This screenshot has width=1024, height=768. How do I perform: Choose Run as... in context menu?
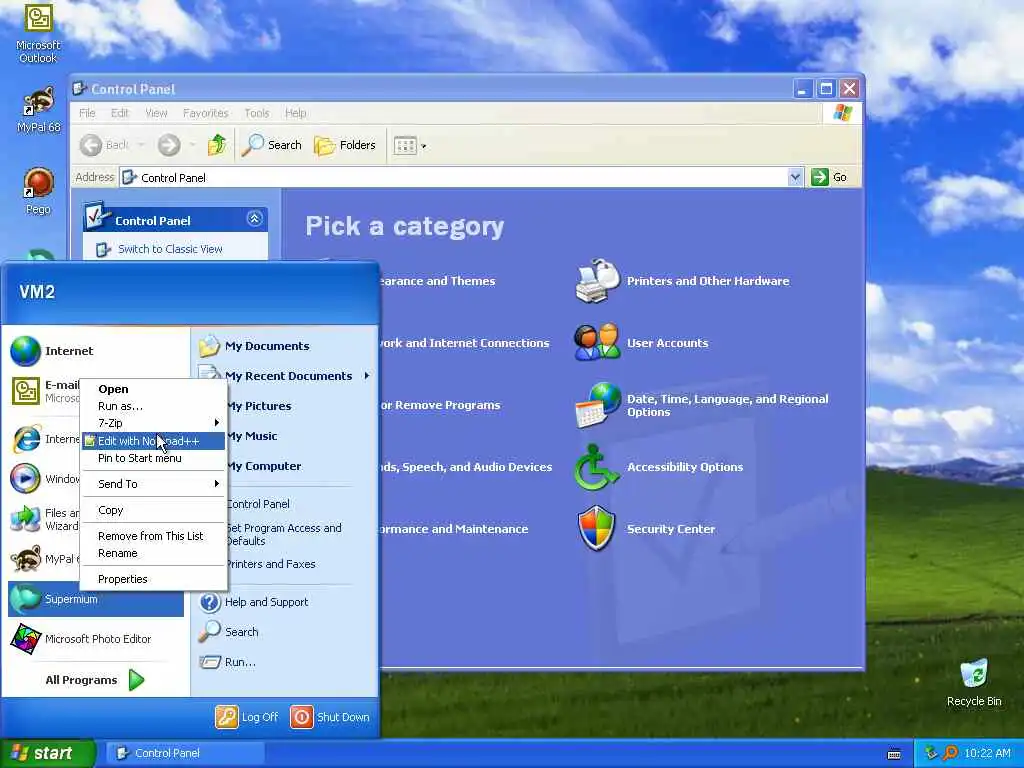click(x=153, y=406)
